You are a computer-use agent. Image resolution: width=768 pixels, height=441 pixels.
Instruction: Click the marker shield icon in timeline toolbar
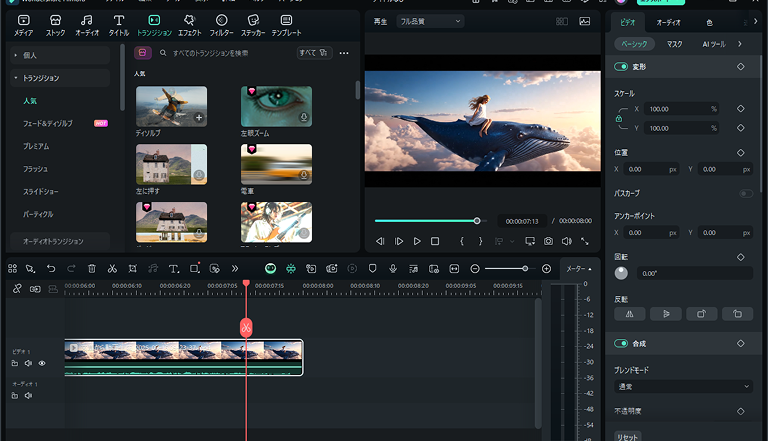pos(372,268)
